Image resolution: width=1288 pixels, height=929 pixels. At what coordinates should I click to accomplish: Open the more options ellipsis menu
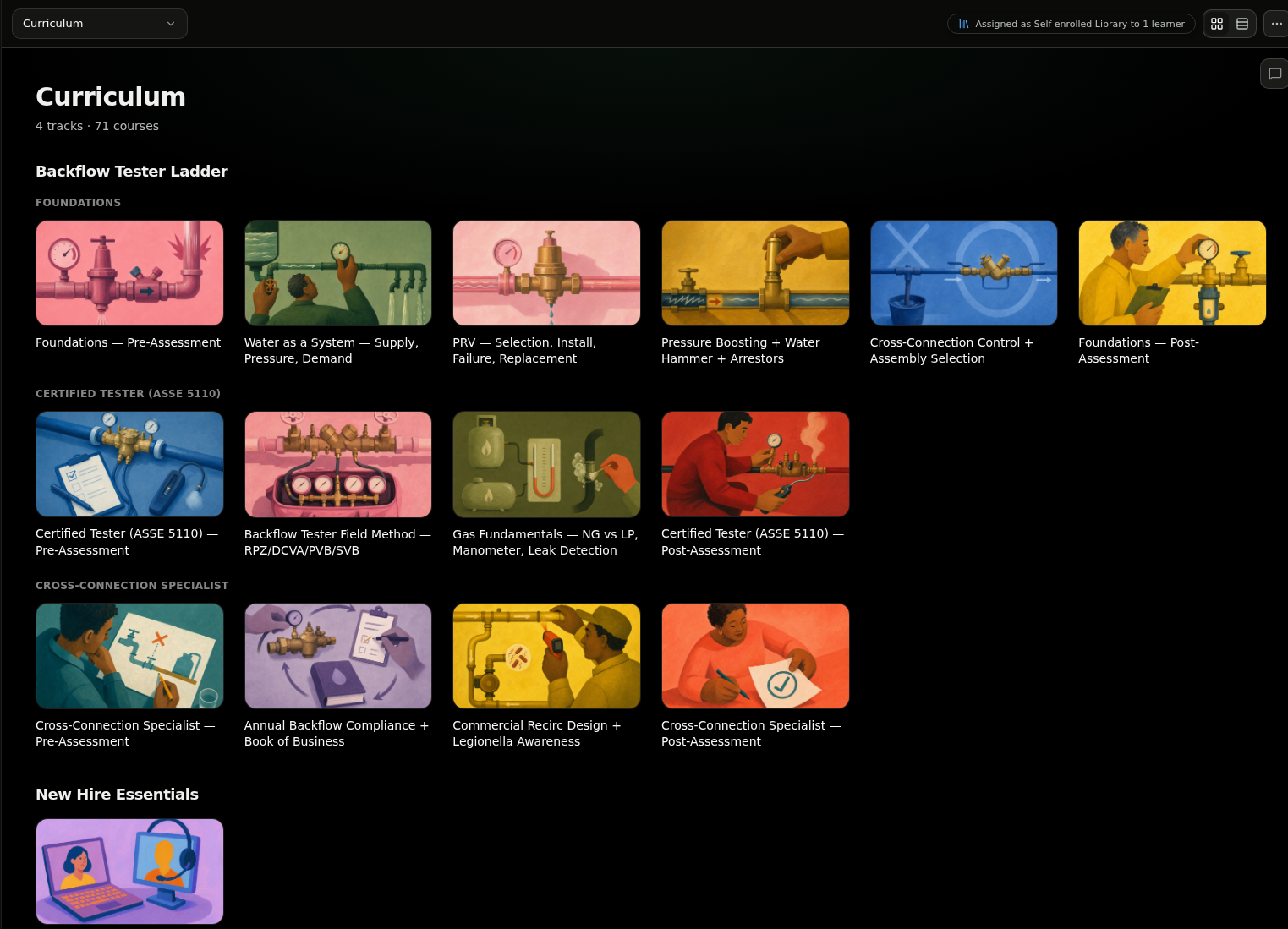point(1276,24)
